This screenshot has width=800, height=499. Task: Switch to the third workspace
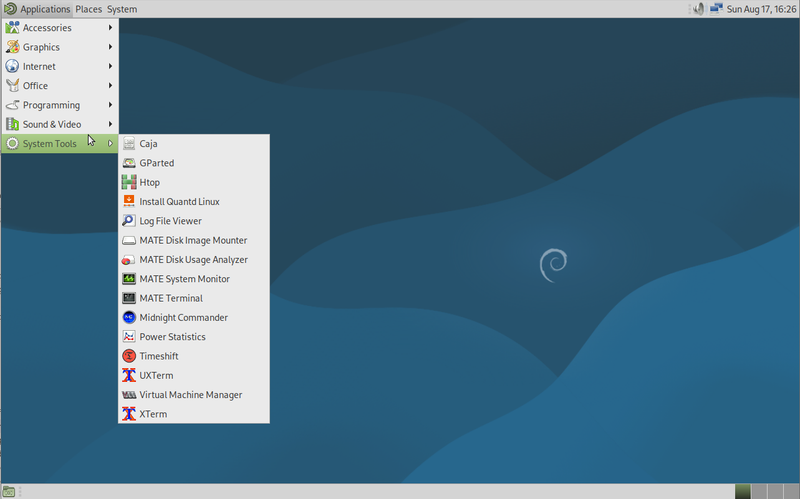pyautogui.click(x=775, y=491)
